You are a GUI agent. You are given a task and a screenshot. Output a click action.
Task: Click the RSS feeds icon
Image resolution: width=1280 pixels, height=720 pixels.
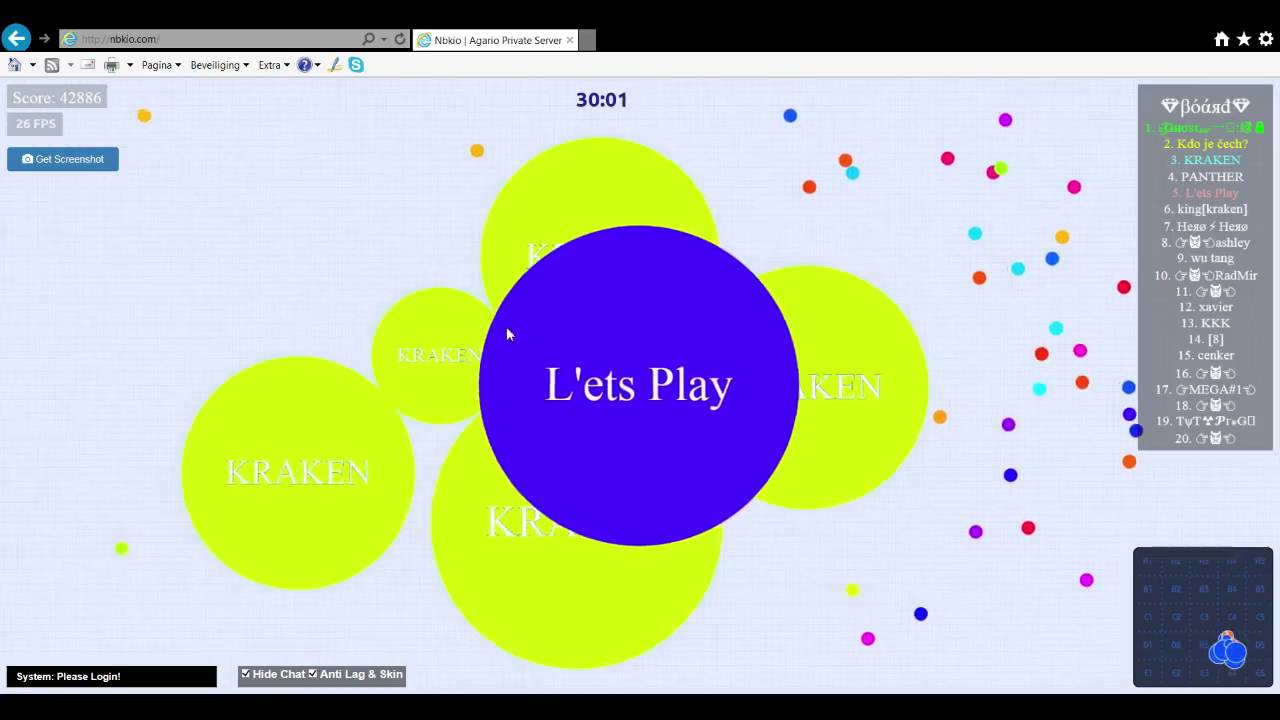(52, 65)
